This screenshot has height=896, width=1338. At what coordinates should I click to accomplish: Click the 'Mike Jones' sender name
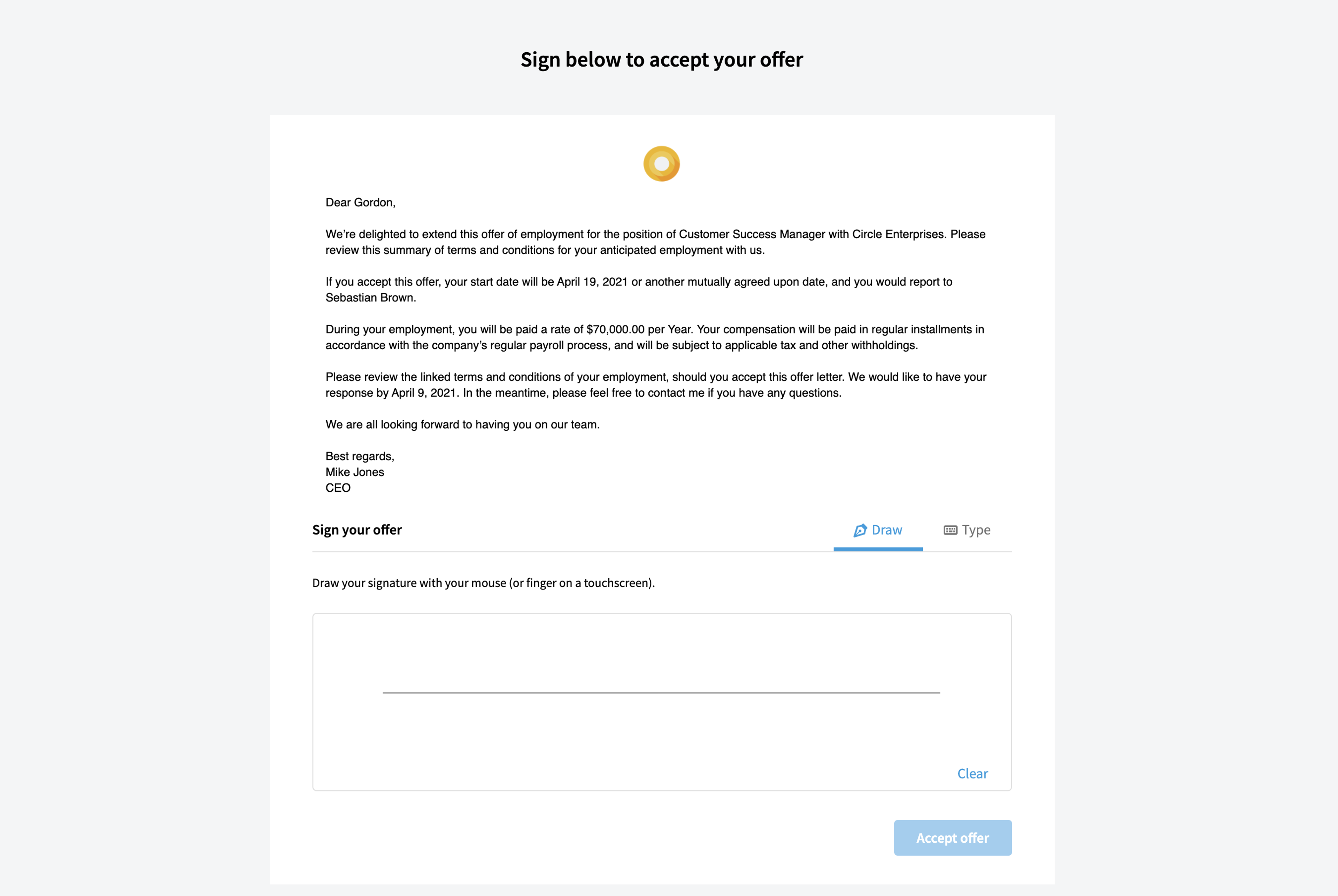point(355,472)
